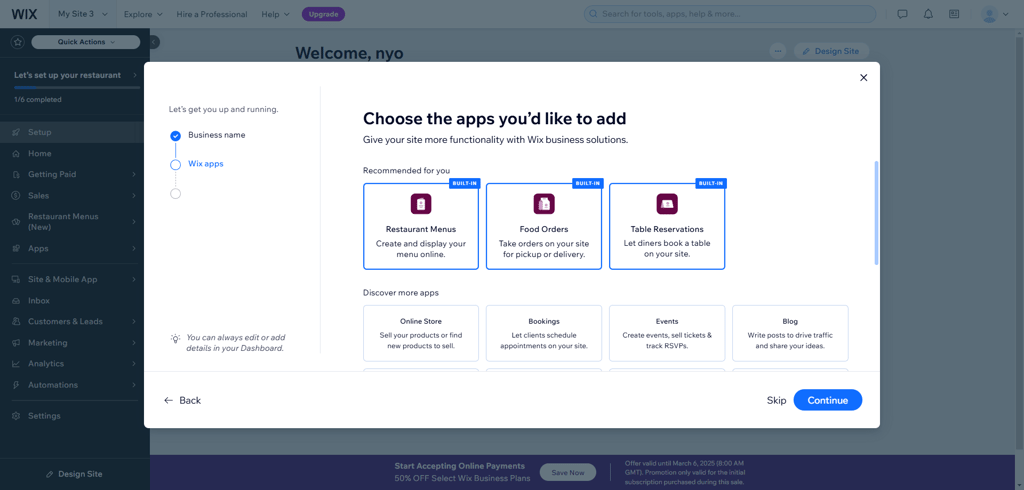Image resolution: width=1024 pixels, height=490 pixels.
Task: Close the setup dialog
Action: [x=863, y=77]
